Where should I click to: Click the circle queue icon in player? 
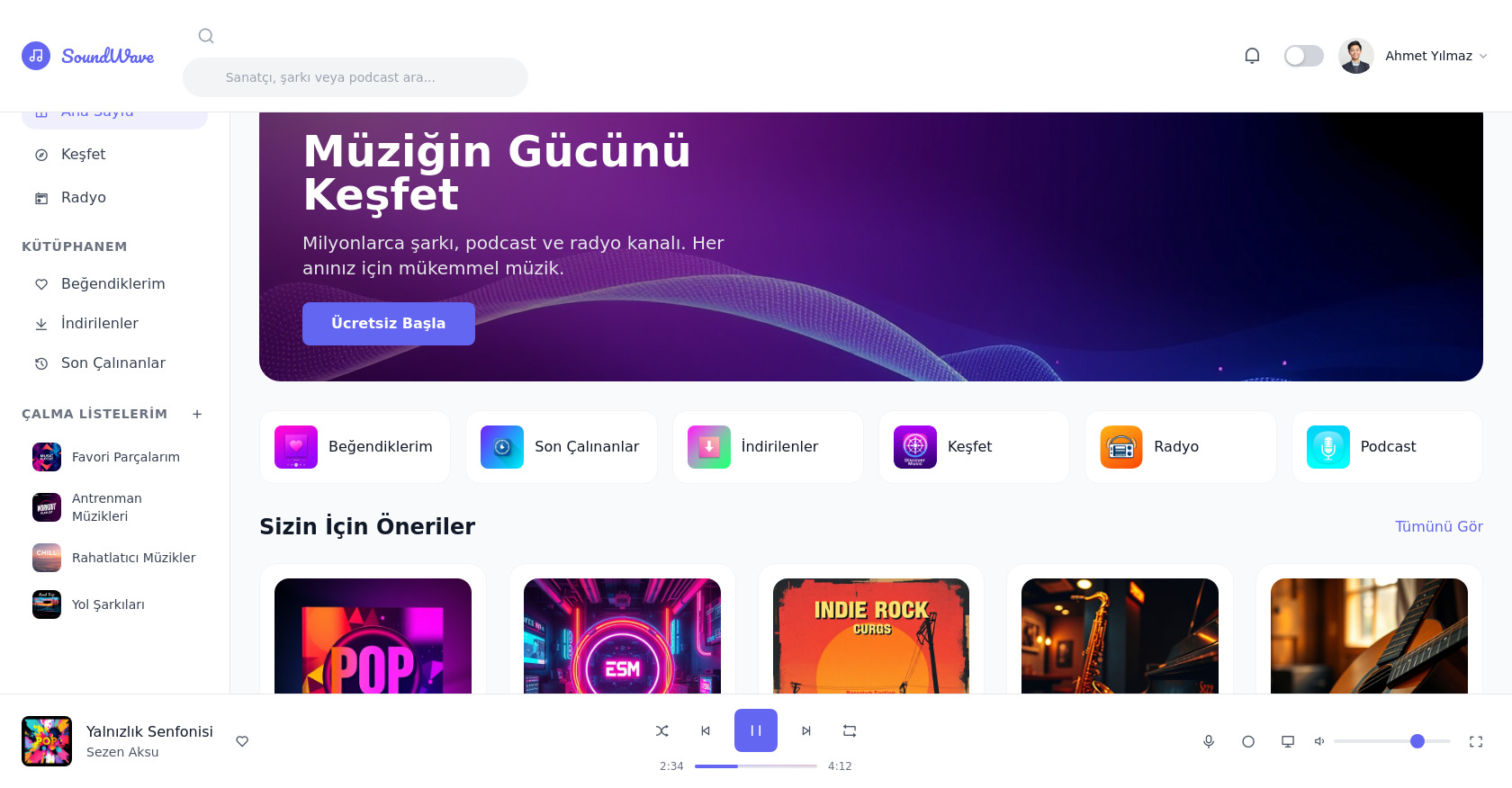tap(1248, 741)
